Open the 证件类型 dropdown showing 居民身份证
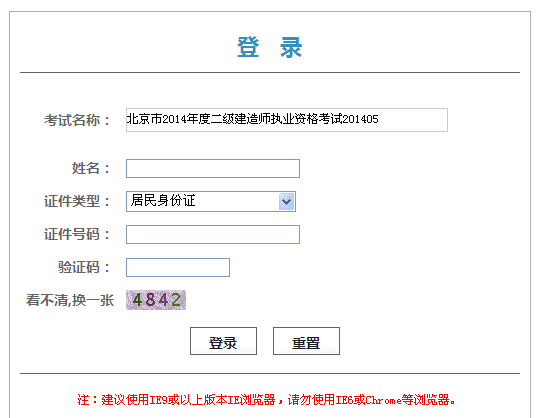This screenshot has width=549, height=418. click(211, 201)
